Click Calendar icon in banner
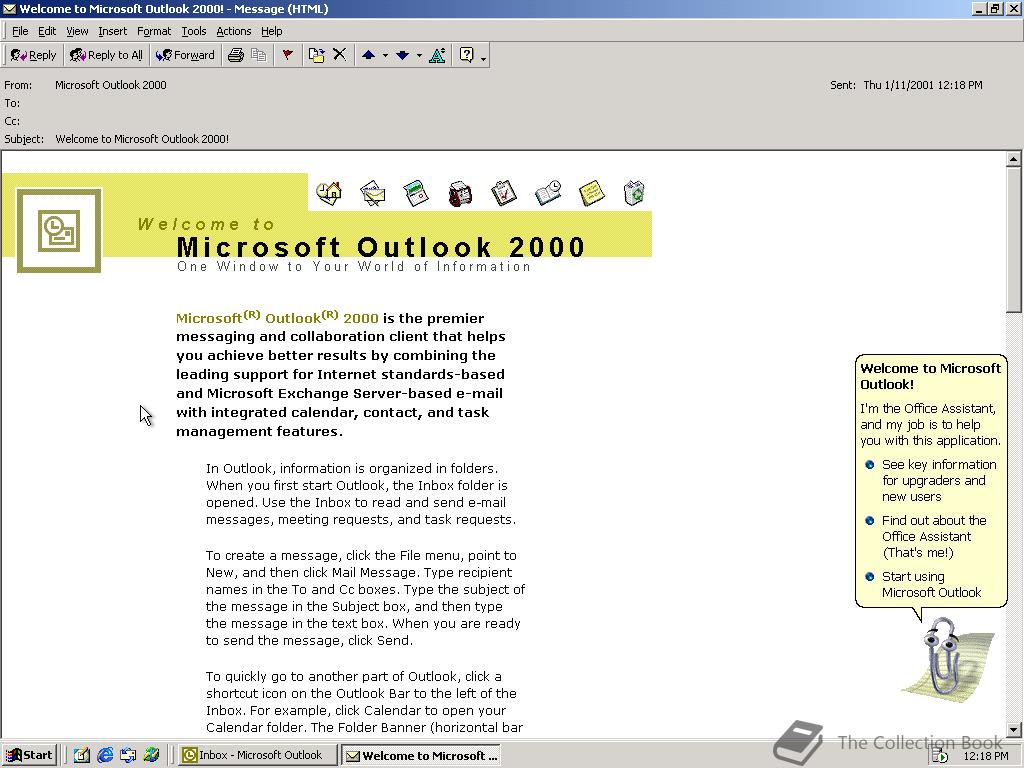Screen dimensions: 1024x768 point(416,193)
